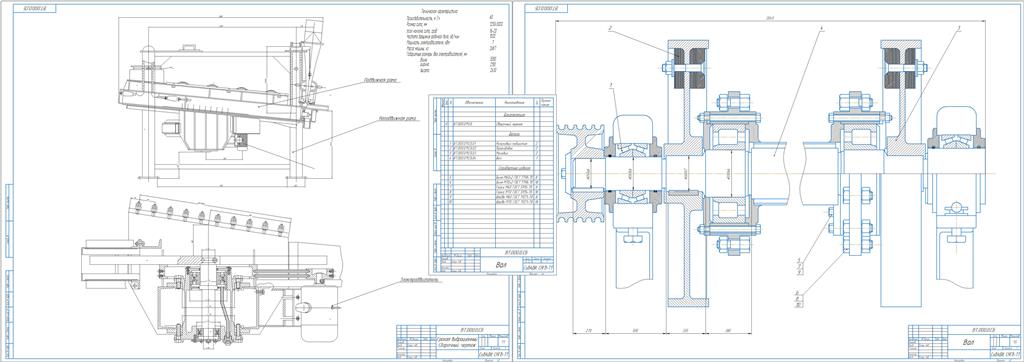Click callout number 4 above the shaft
The height and width of the screenshot is (362, 1024).
(822, 28)
